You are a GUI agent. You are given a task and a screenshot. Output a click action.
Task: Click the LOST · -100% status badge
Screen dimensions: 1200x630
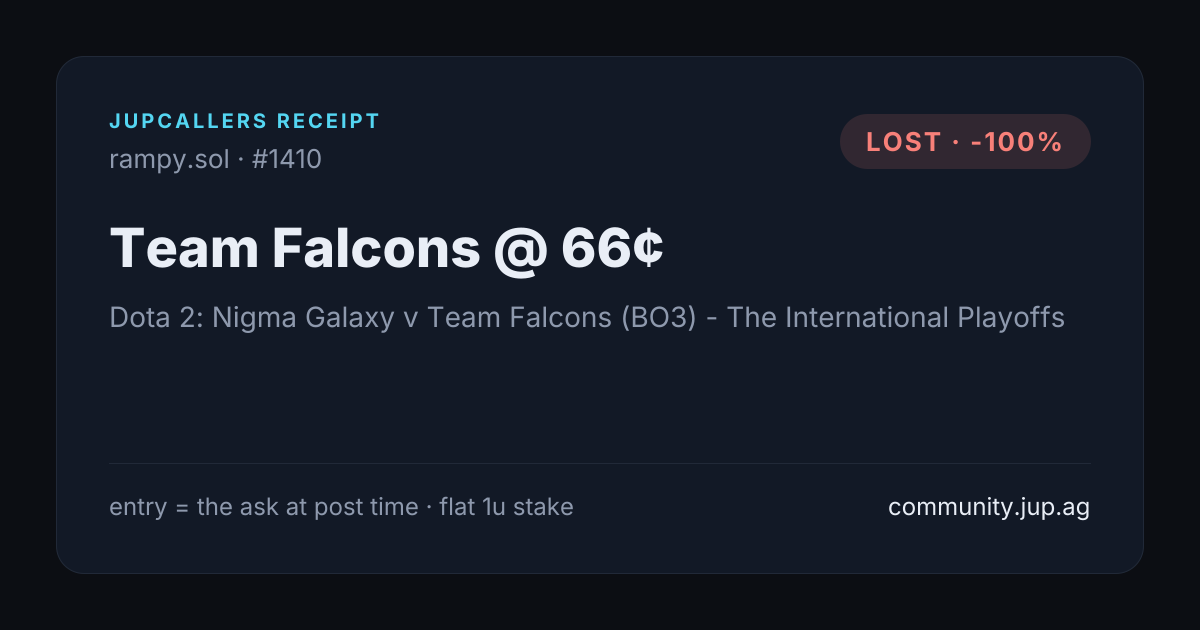point(965,142)
